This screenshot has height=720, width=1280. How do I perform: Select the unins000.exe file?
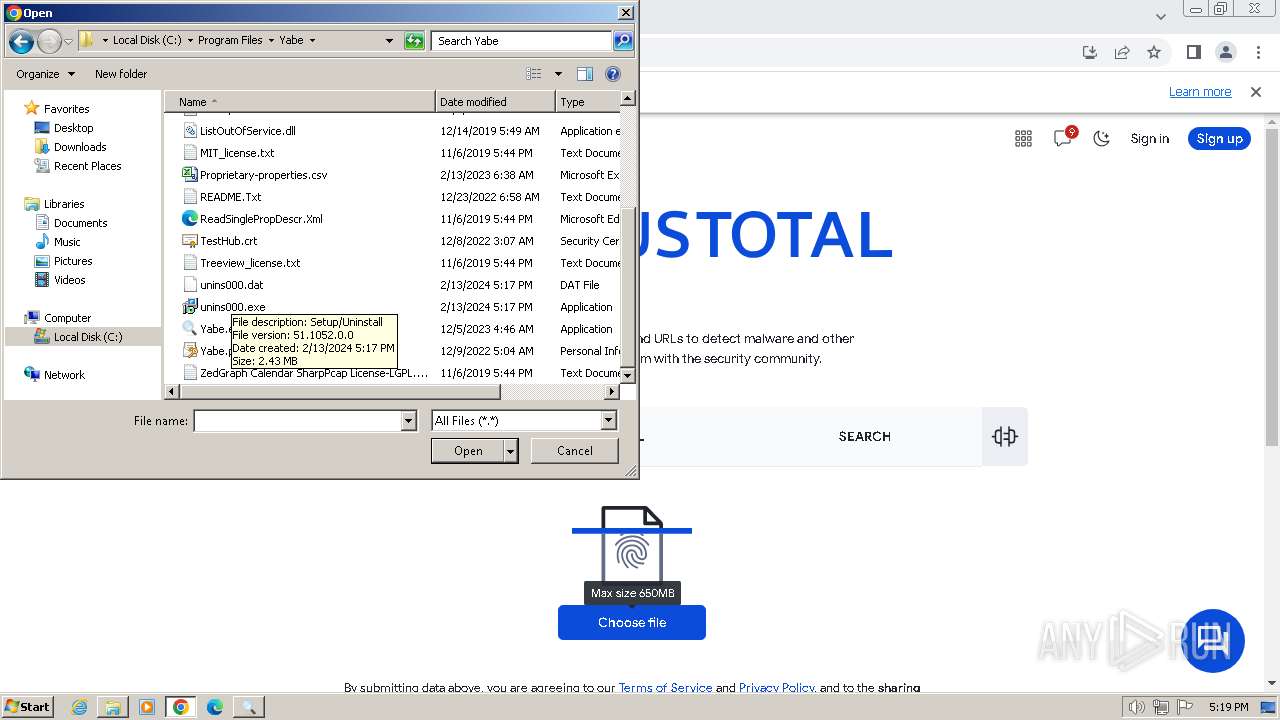(x=232, y=307)
